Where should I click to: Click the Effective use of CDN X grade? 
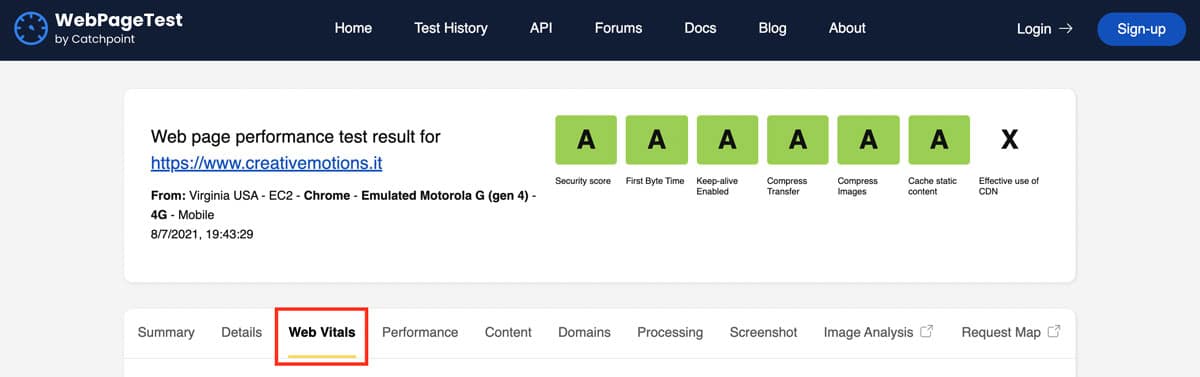click(x=1010, y=140)
